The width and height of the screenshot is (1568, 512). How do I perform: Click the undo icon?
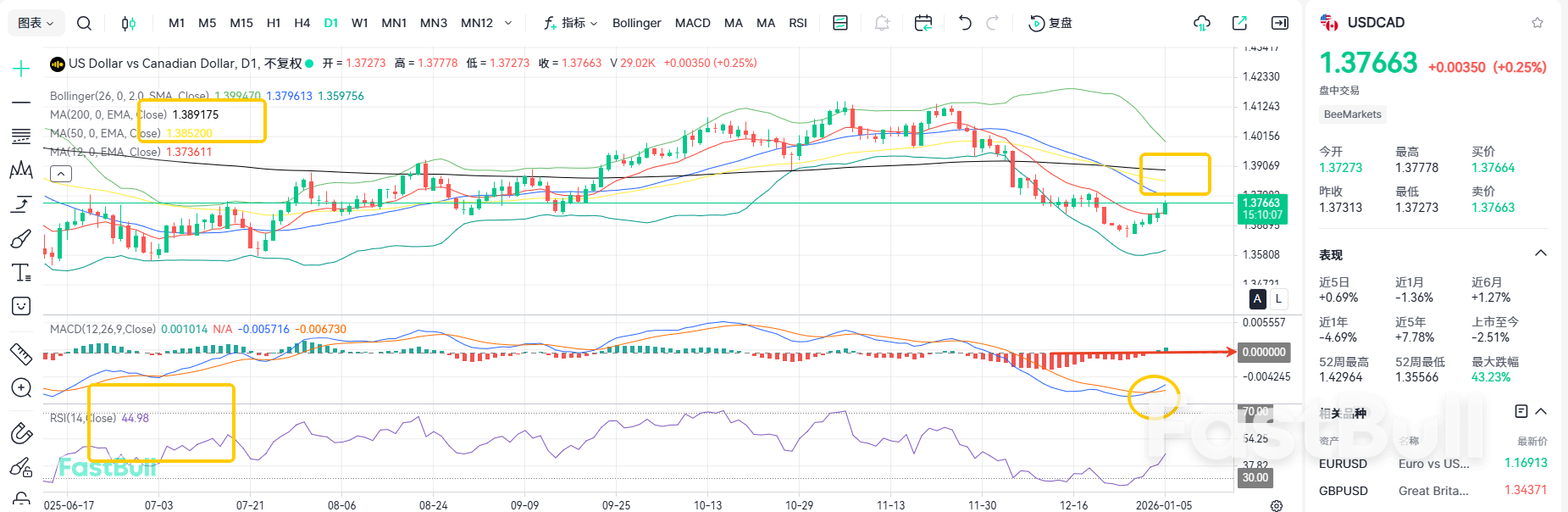click(x=963, y=23)
